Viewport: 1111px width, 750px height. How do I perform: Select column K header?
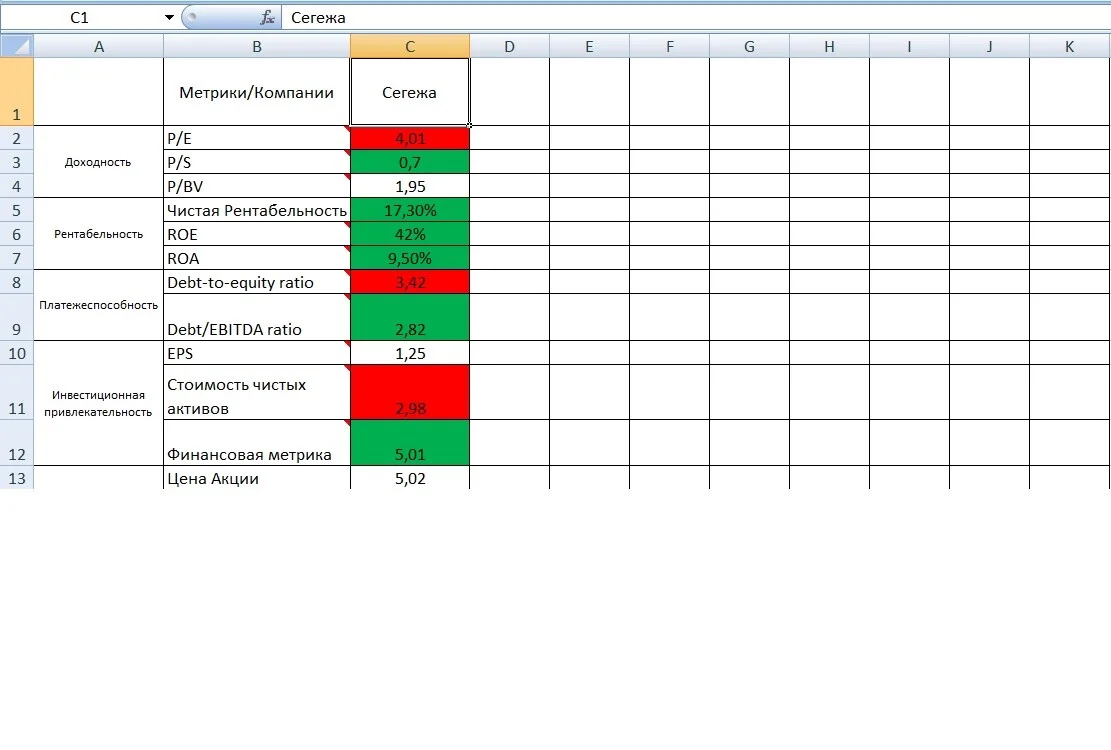[1070, 47]
